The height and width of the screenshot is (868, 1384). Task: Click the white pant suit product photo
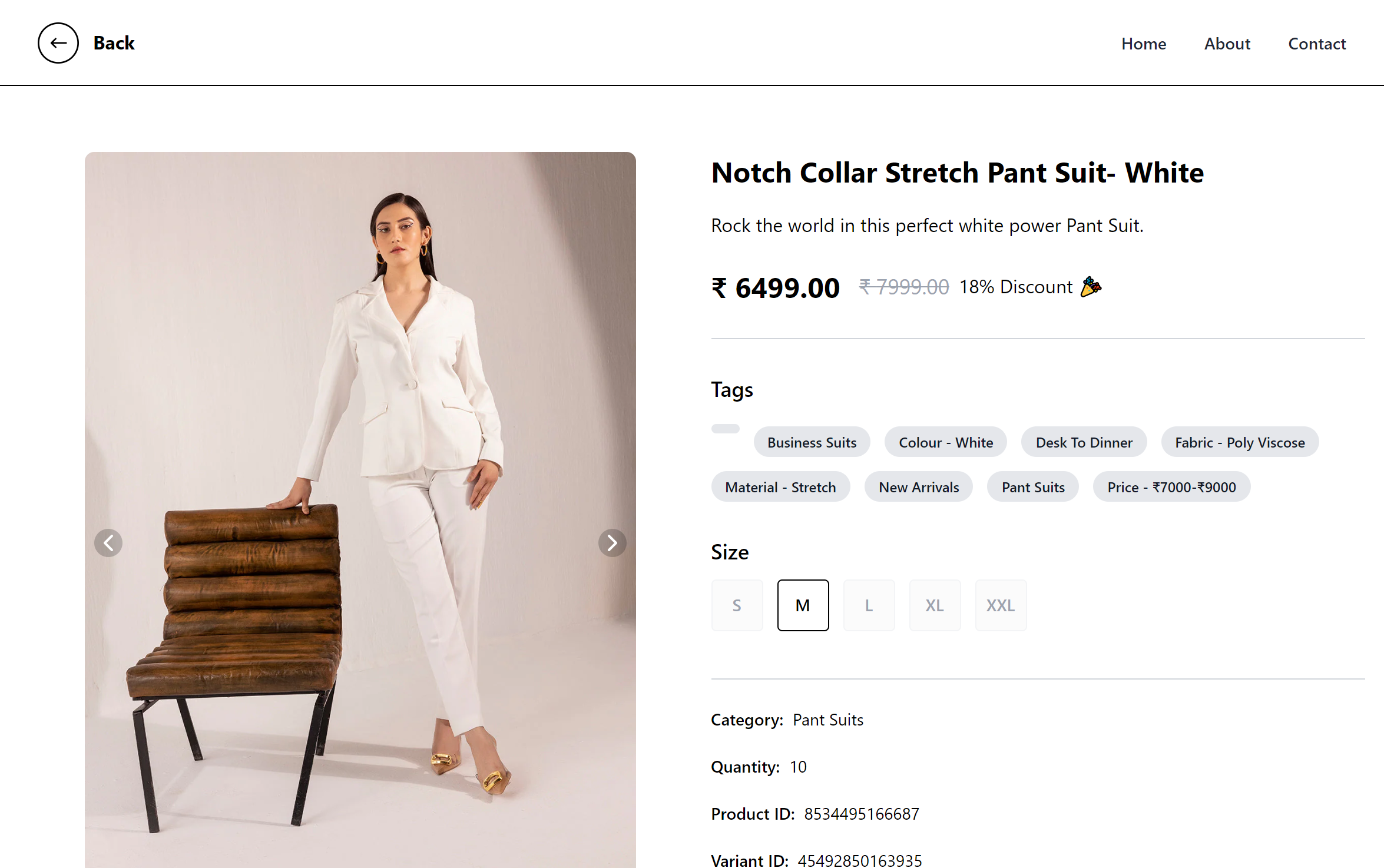click(360, 509)
